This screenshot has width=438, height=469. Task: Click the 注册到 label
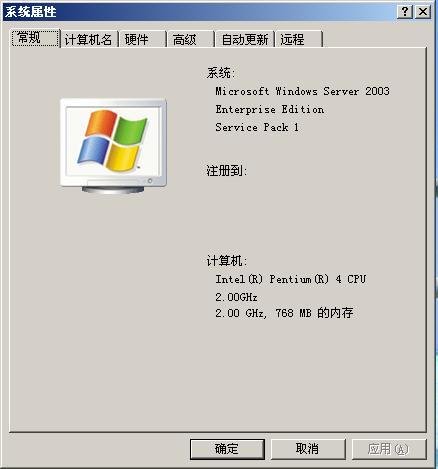pyautogui.click(x=227, y=171)
